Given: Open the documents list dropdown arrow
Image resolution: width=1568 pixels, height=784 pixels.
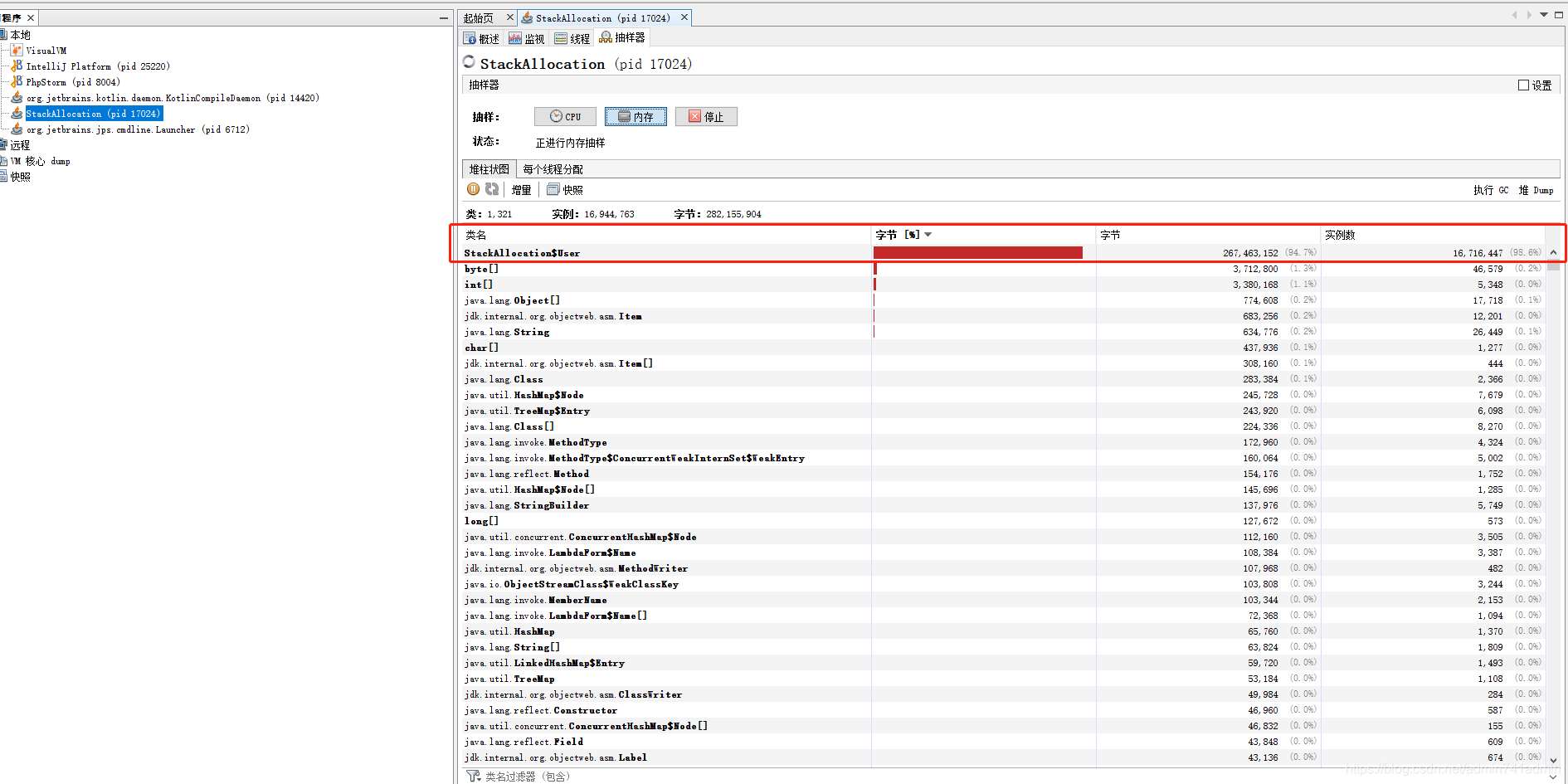Looking at the screenshot, I should point(1544,15).
